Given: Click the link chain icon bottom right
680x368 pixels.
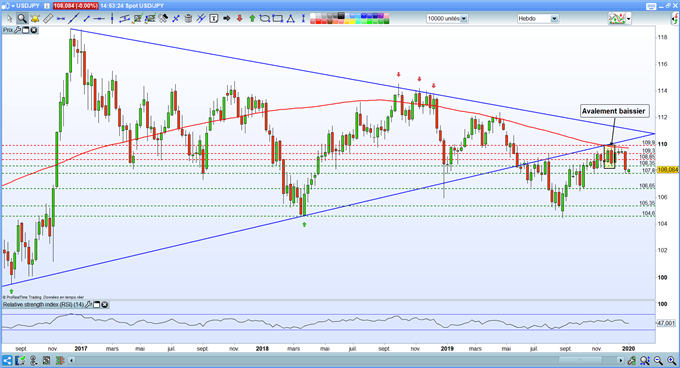Looking at the screenshot, I should (x=632, y=361).
